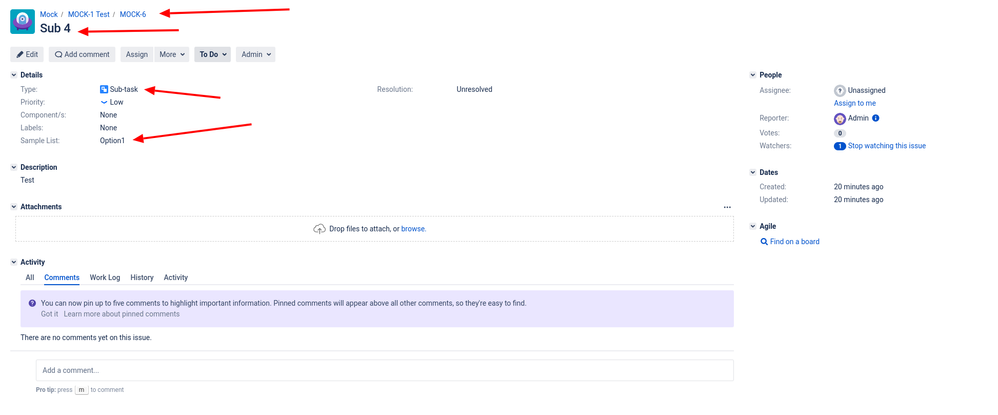Viewport: 998px width, 415px height.
Task: Click the Updated date value
Action: [859, 200]
